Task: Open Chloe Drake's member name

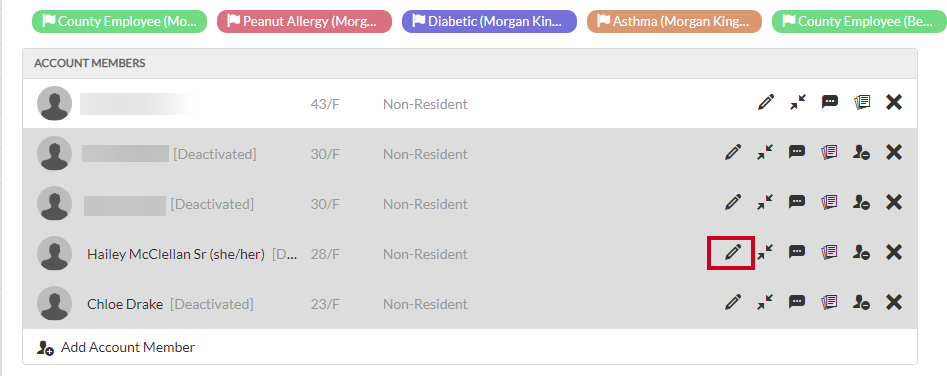Action: tap(125, 304)
